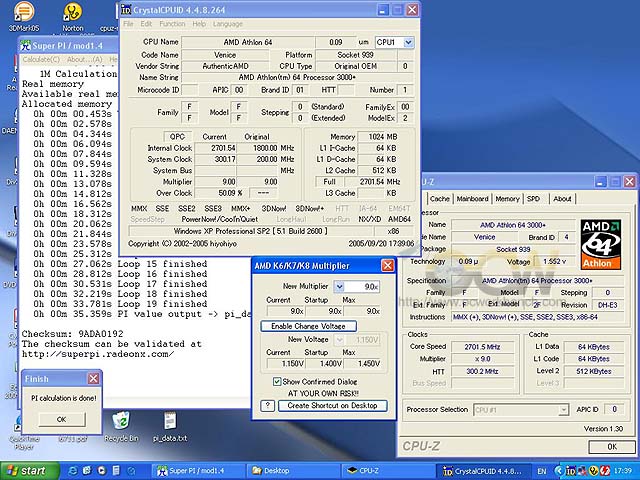Click the Super PI title bar icon
Image resolution: width=640 pixels, height=480 pixels.
(x=26, y=45)
